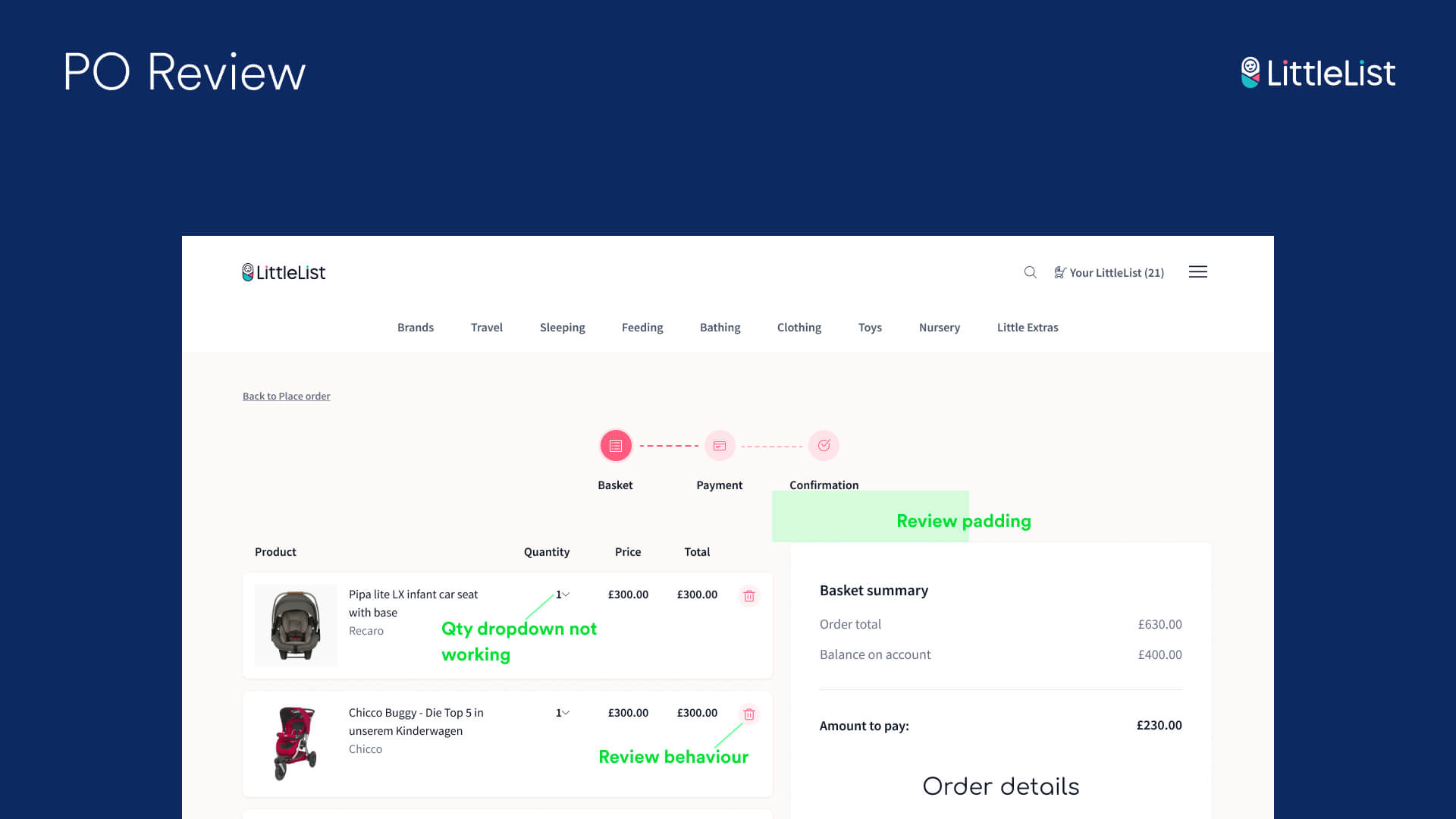Open the Bathing category
1456x819 pixels.
tap(720, 328)
